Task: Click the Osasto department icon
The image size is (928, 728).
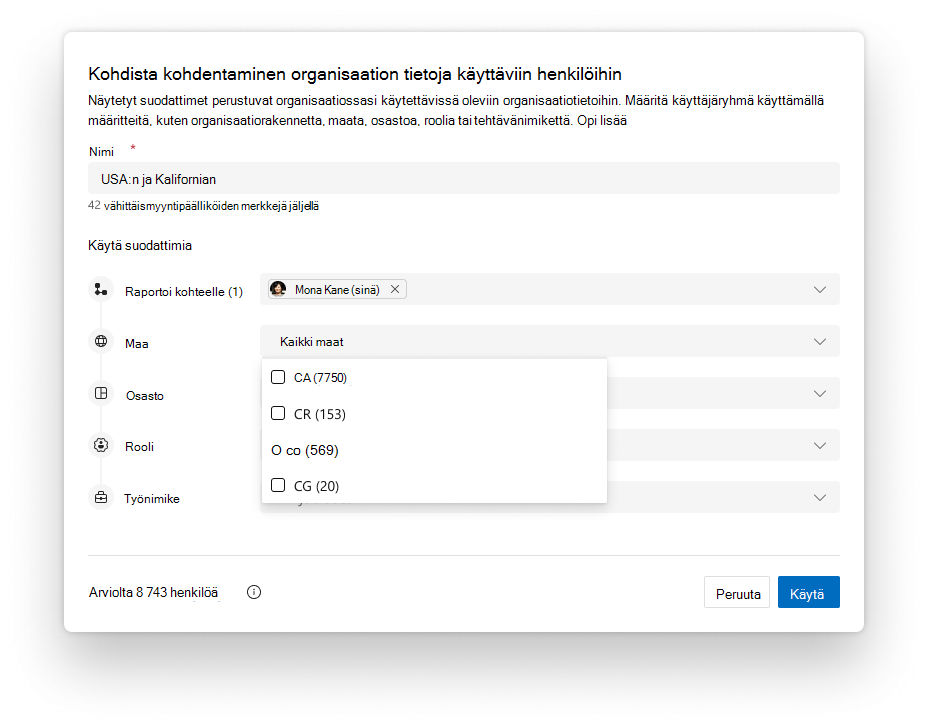Action: point(101,394)
